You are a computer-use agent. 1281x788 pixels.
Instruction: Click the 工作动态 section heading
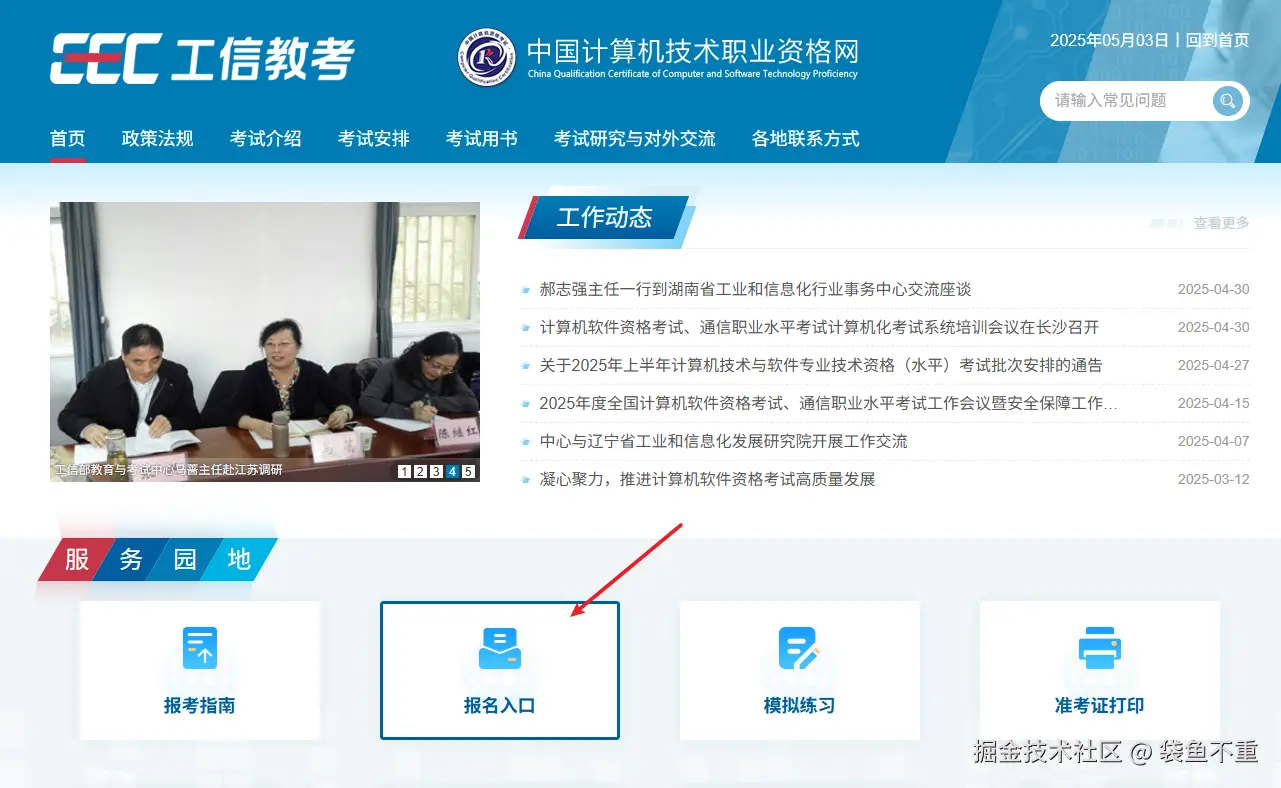click(x=604, y=217)
